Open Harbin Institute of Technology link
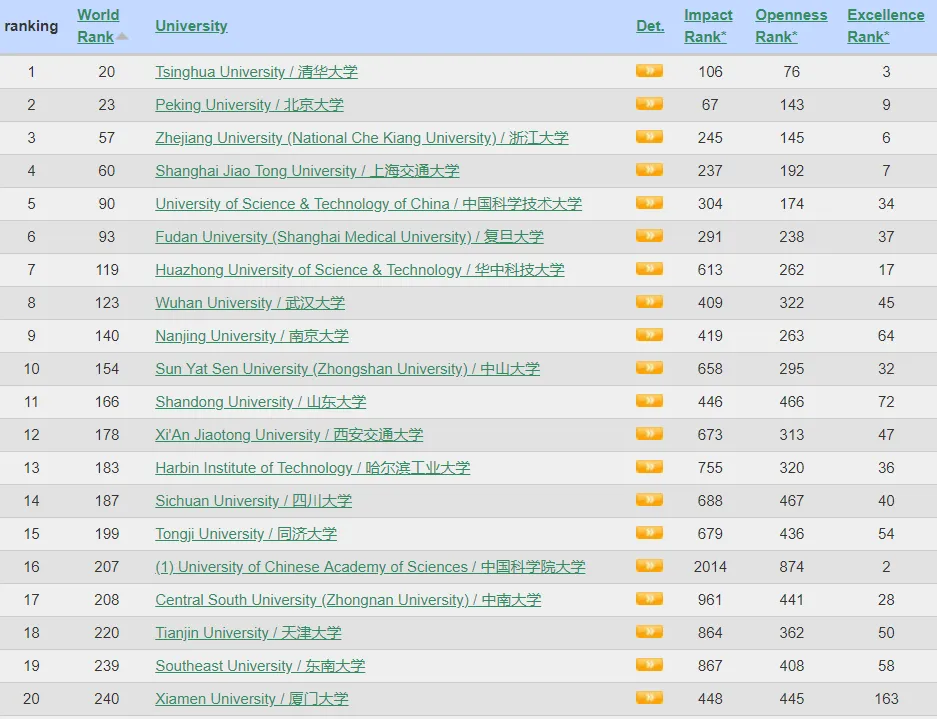937x719 pixels. [313, 468]
